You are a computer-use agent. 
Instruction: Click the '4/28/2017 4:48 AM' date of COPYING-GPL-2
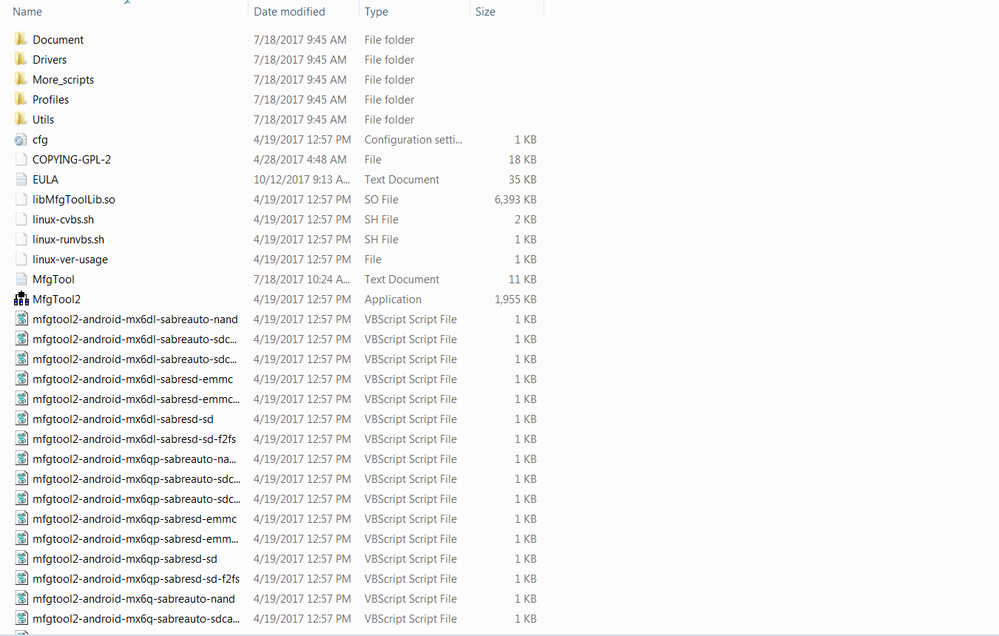[300, 159]
